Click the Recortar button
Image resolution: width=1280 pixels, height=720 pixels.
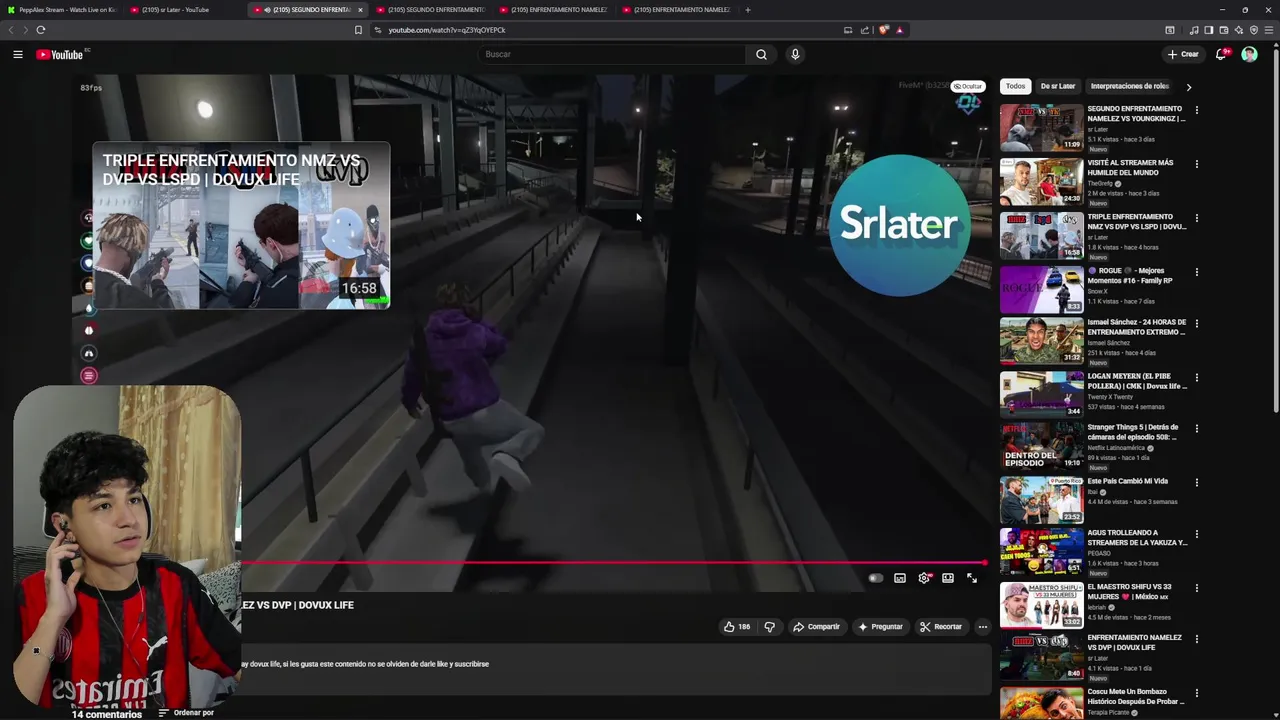tap(941, 627)
